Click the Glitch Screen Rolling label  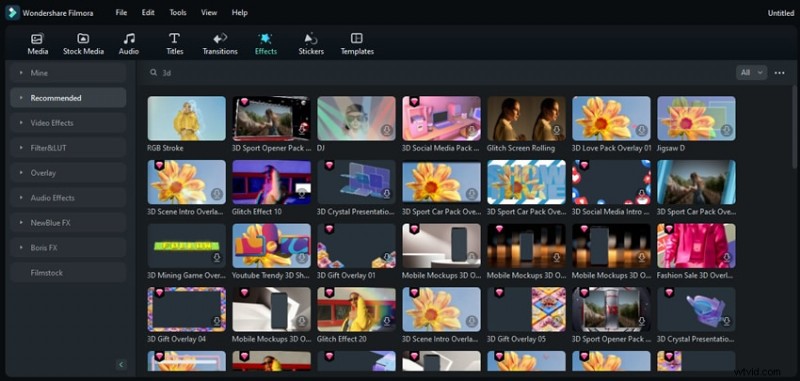click(x=521, y=148)
